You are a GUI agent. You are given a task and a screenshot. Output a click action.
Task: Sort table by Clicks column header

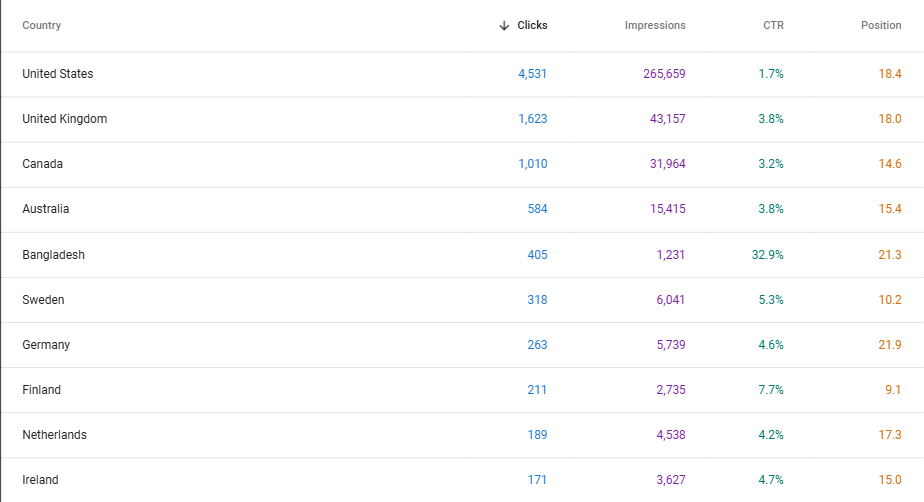click(532, 26)
